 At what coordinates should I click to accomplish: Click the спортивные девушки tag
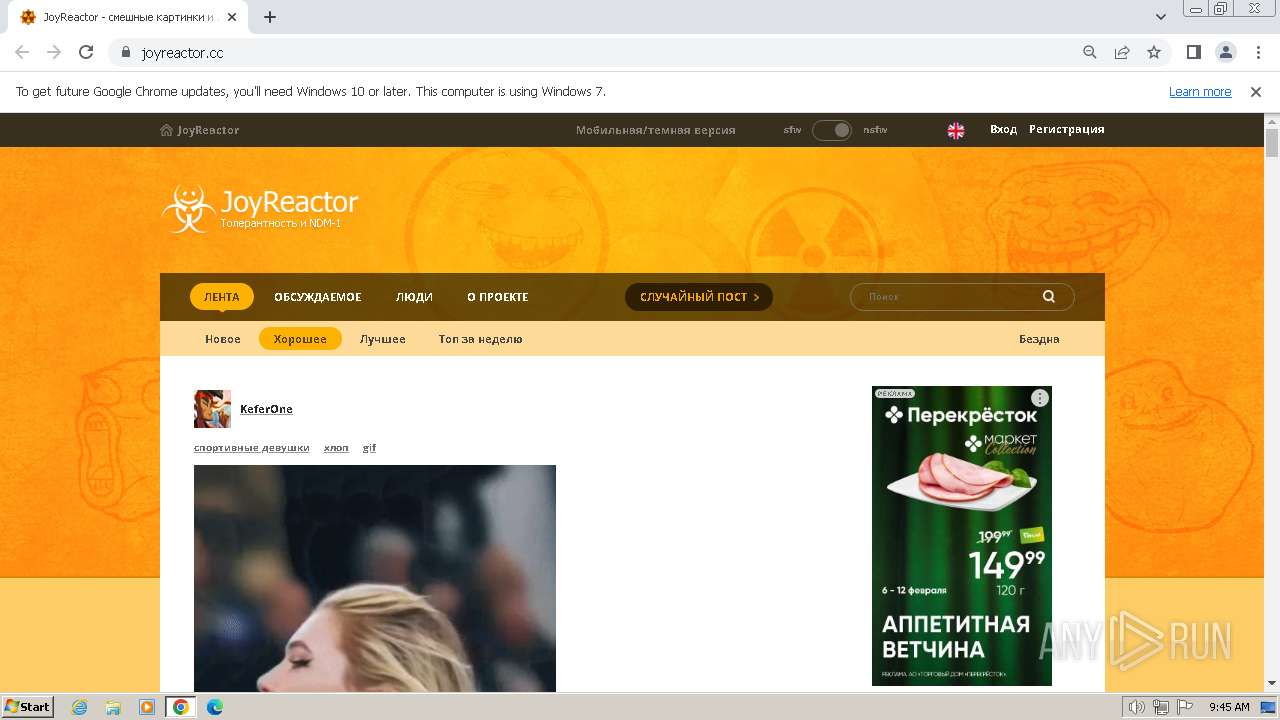(252, 448)
